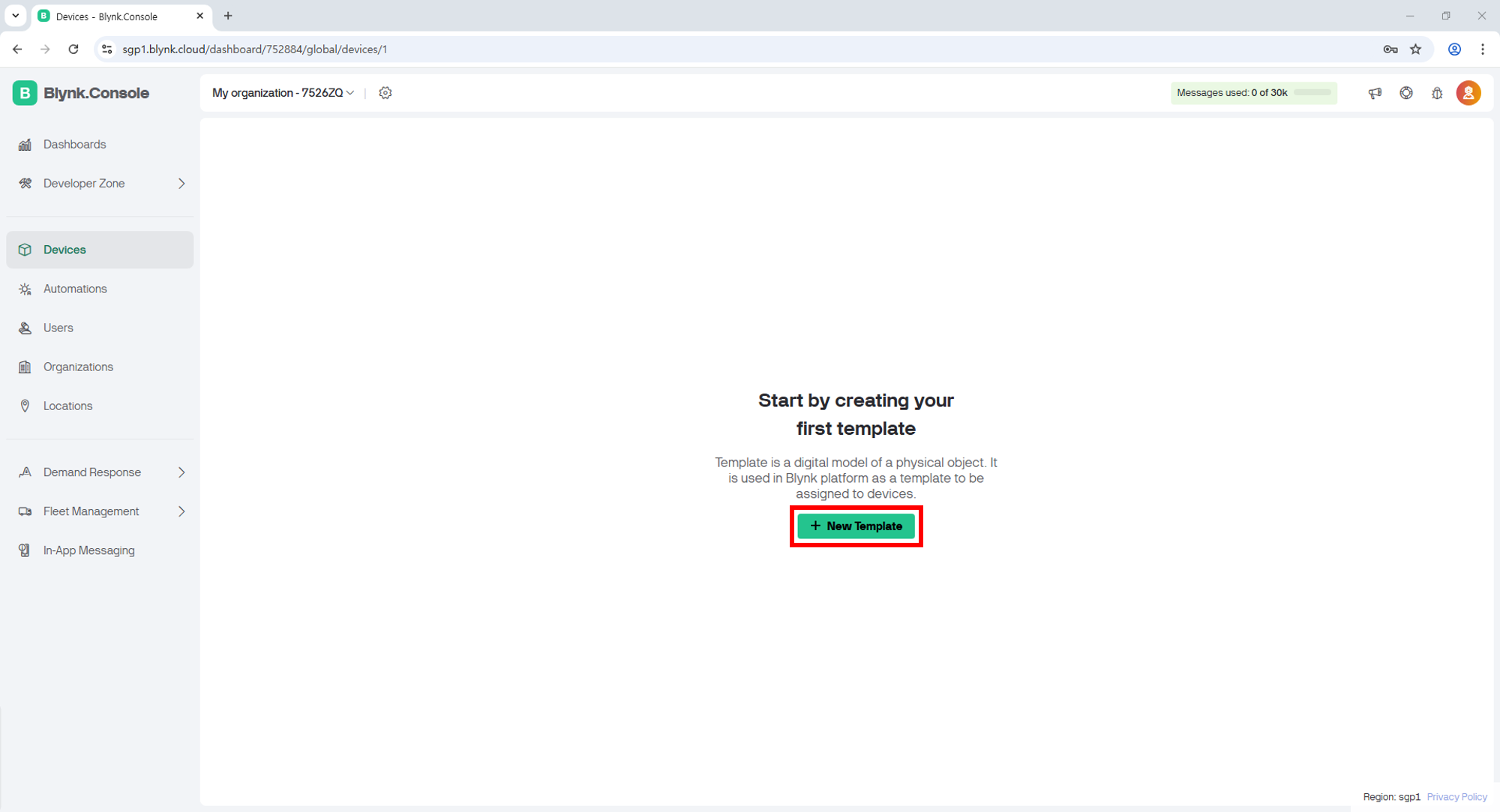This screenshot has height=812, width=1500.
Task: Click the Automations icon in sidebar
Action: (25, 289)
